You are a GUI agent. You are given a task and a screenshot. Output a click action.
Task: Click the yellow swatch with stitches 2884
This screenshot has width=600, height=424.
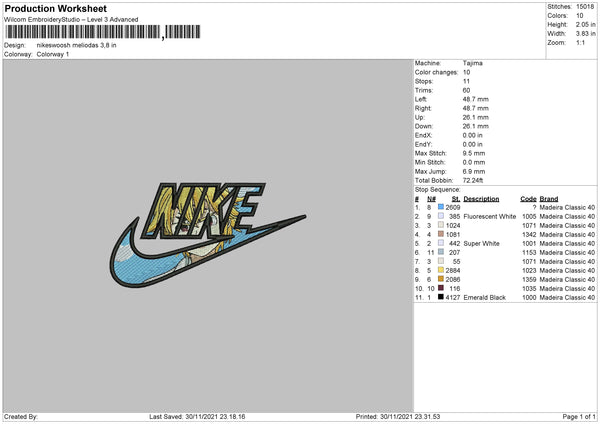[x=441, y=270]
